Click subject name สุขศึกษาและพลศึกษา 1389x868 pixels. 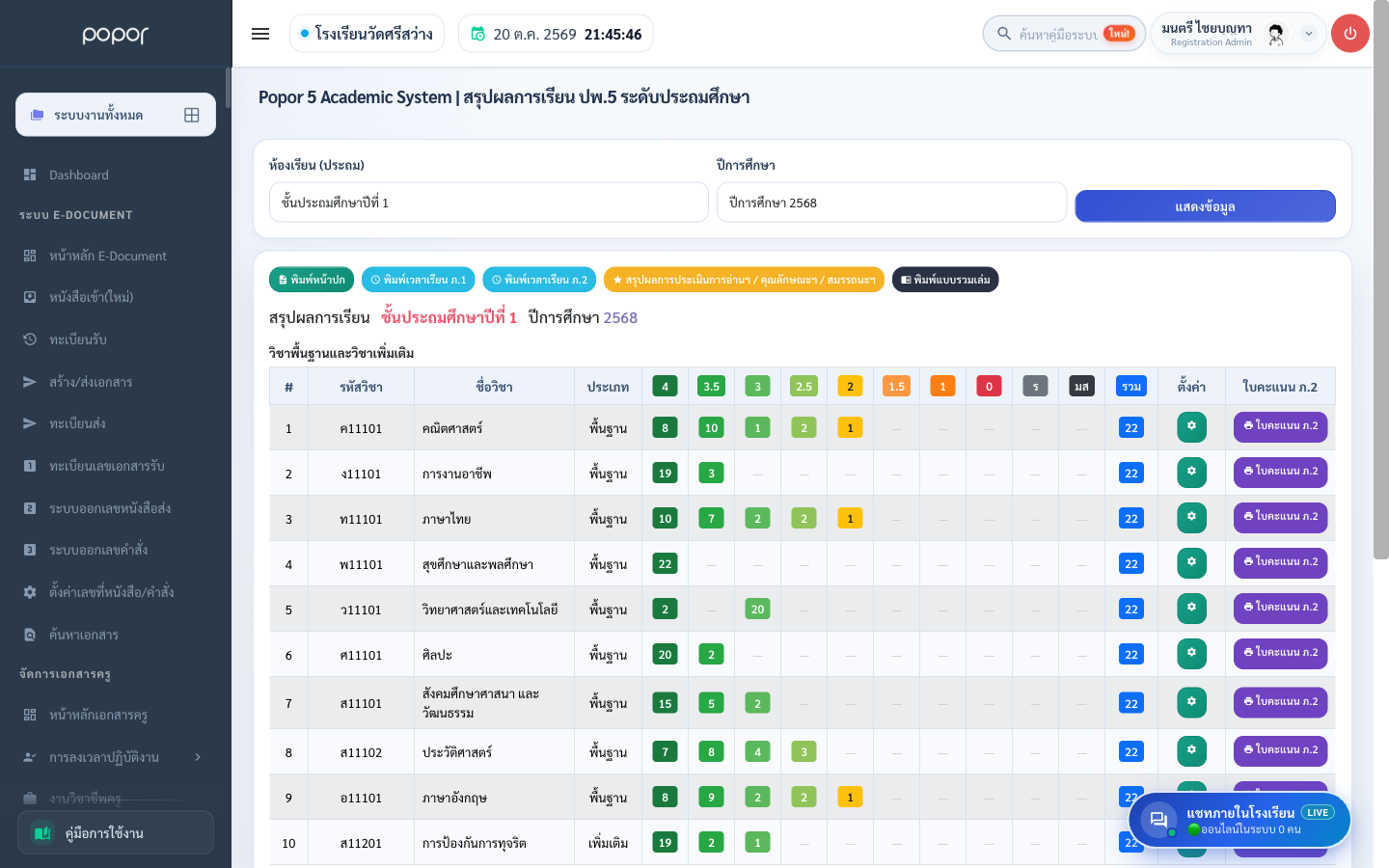477,564
